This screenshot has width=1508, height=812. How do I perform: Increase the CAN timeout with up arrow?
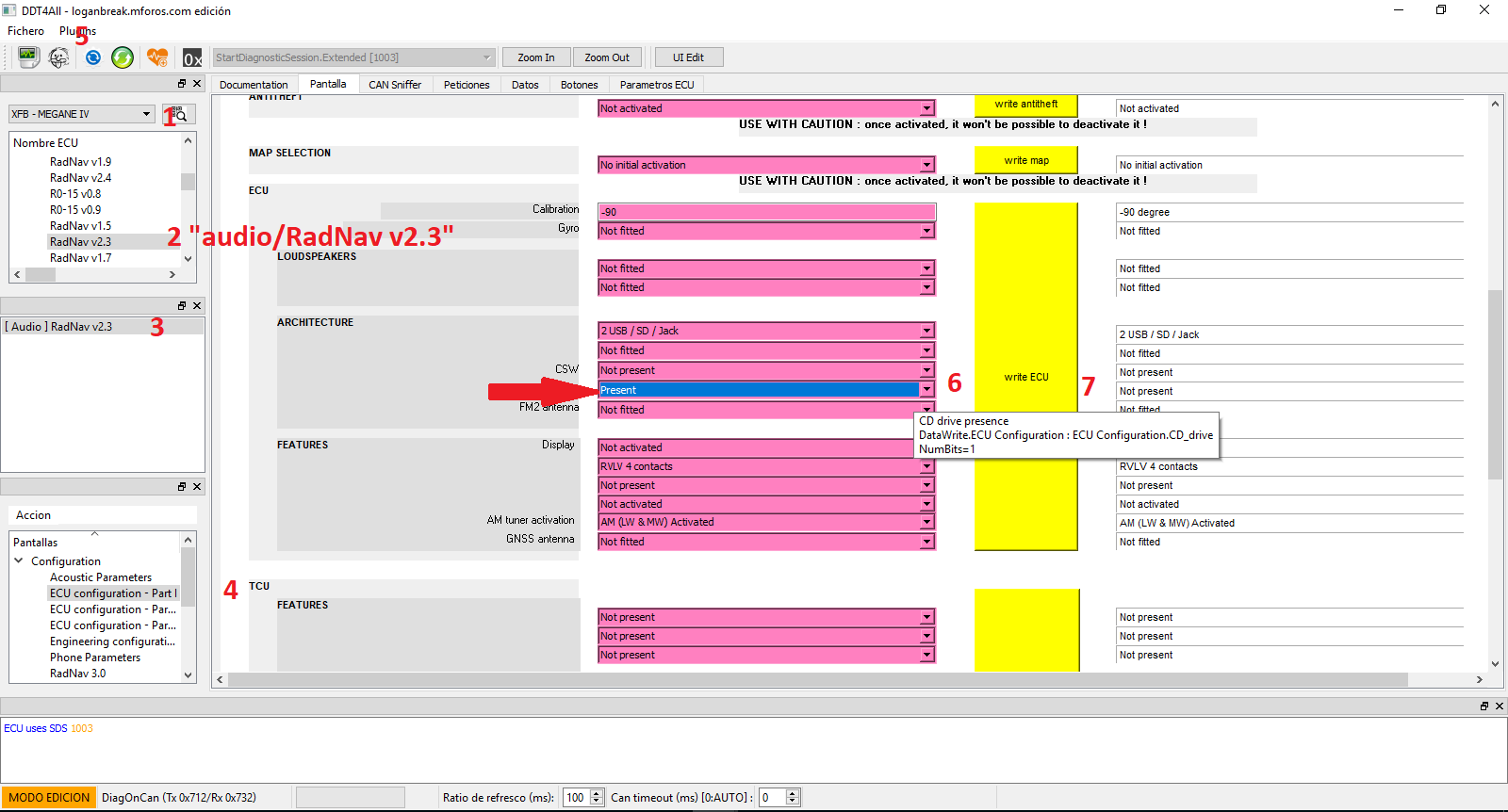[x=793, y=793]
